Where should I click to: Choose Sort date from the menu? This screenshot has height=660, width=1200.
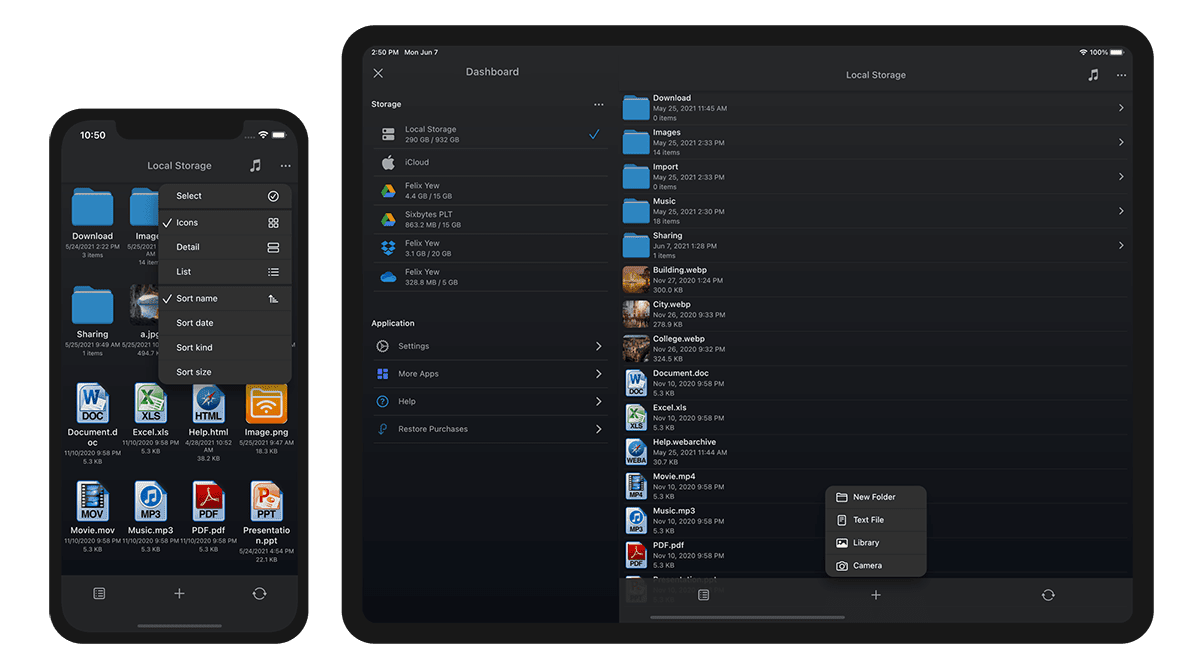(225, 323)
